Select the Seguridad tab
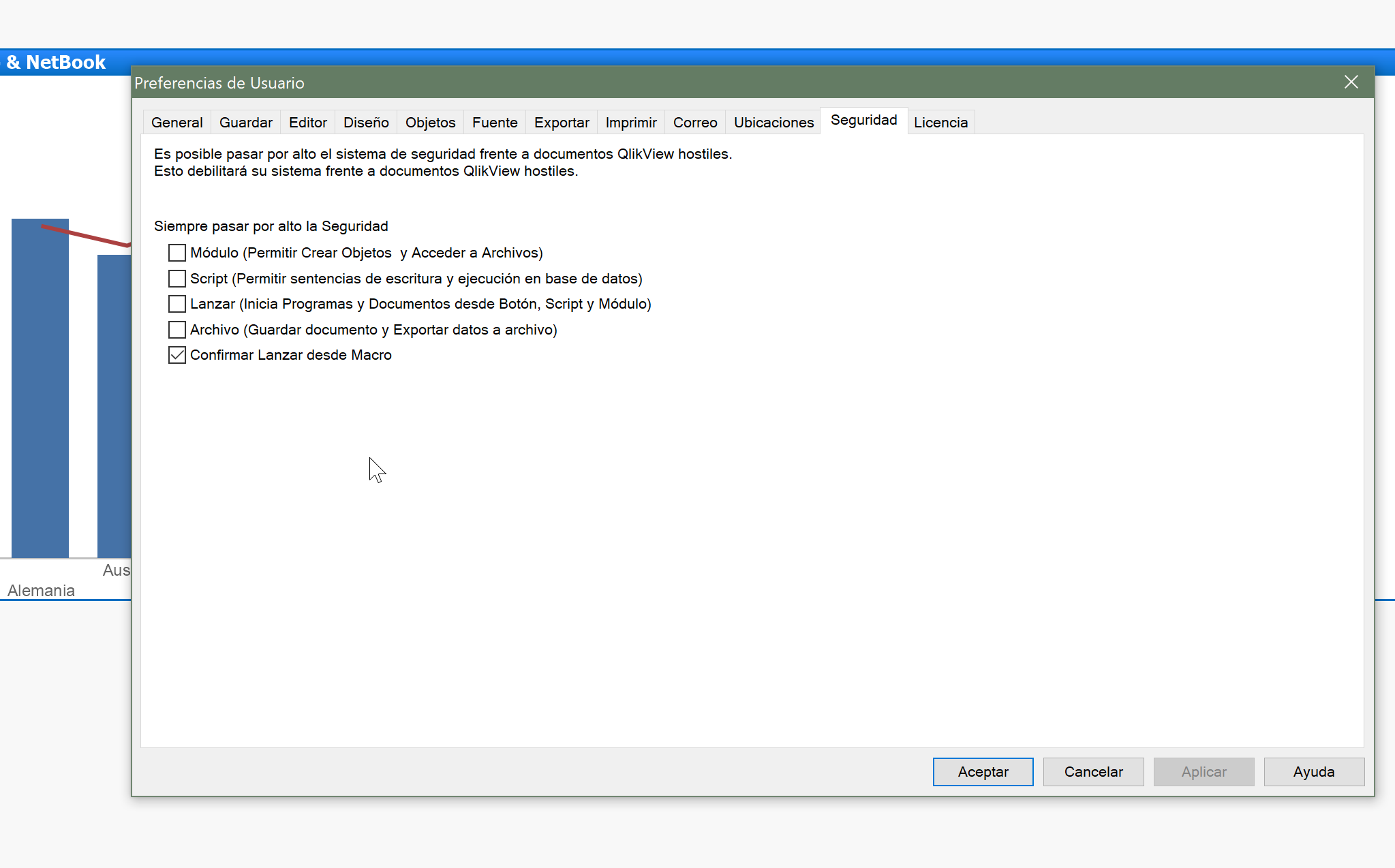This screenshot has width=1395, height=868. click(x=863, y=121)
